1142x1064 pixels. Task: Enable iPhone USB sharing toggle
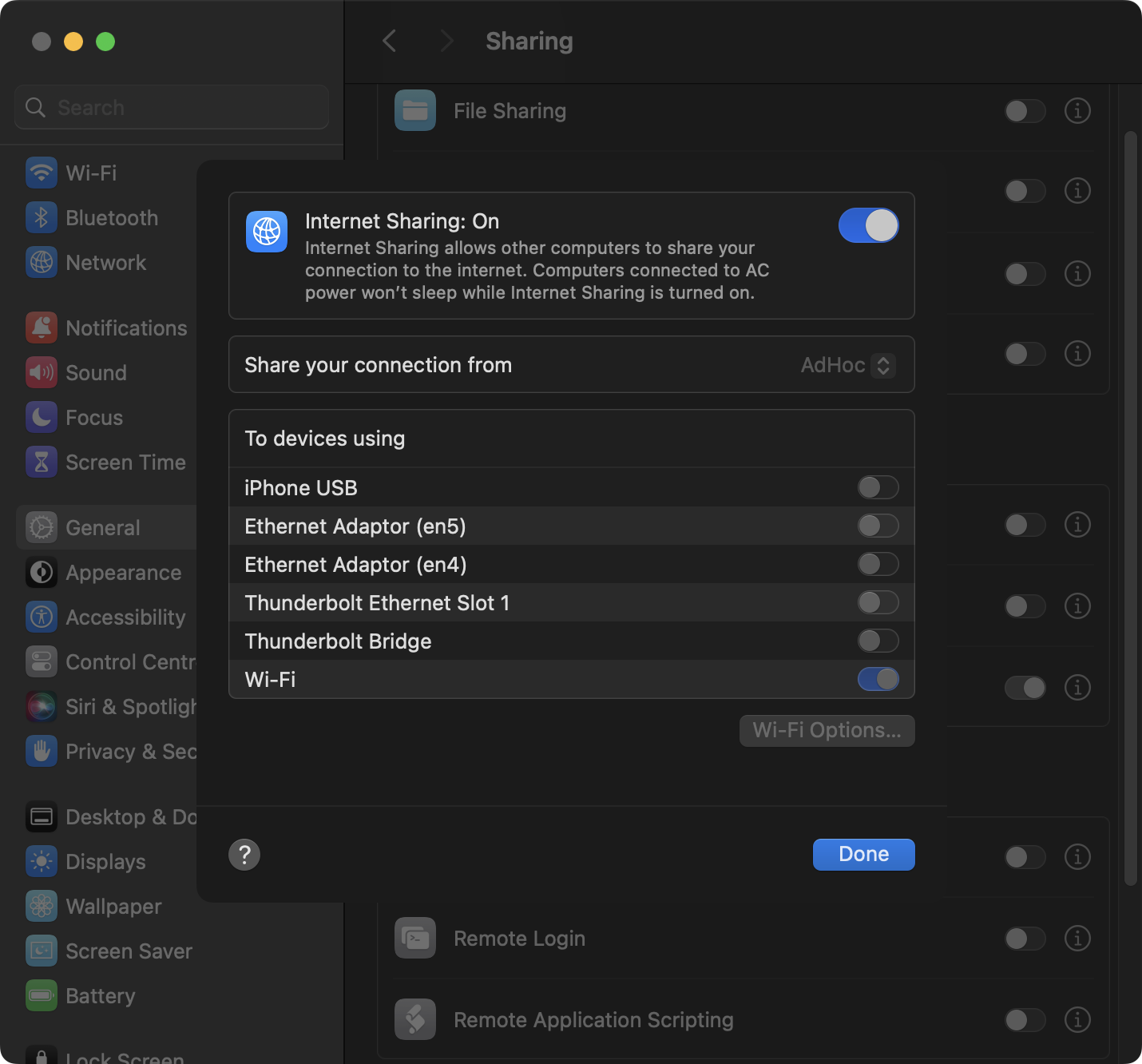coord(878,487)
